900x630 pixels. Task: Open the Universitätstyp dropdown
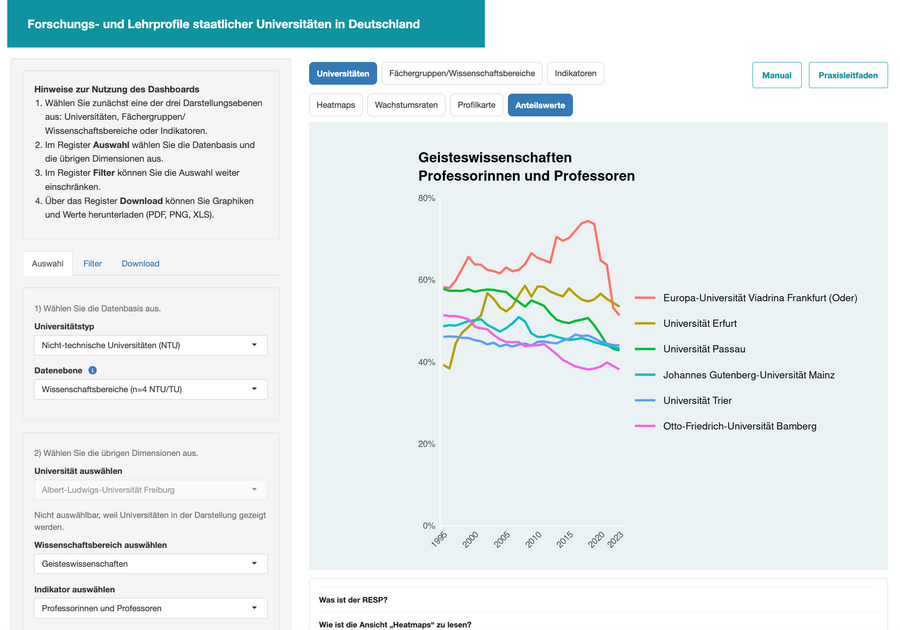150,345
